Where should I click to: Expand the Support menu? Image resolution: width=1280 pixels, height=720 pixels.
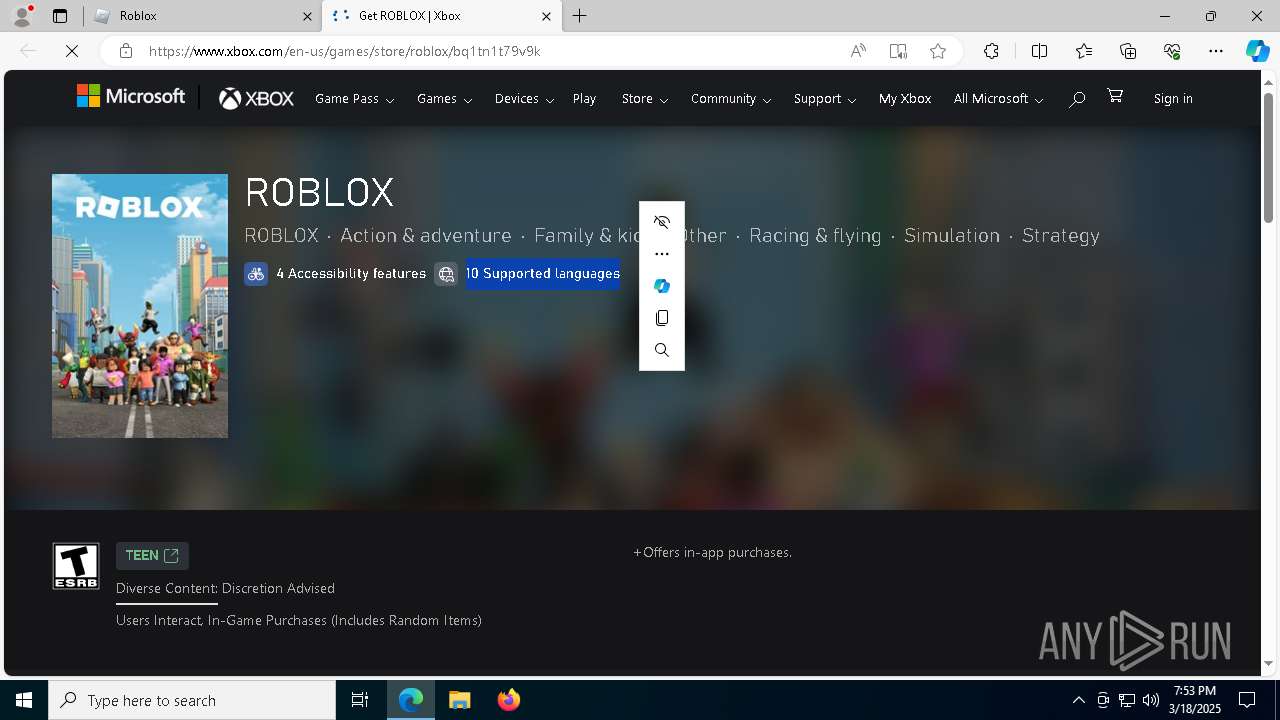point(825,99)
